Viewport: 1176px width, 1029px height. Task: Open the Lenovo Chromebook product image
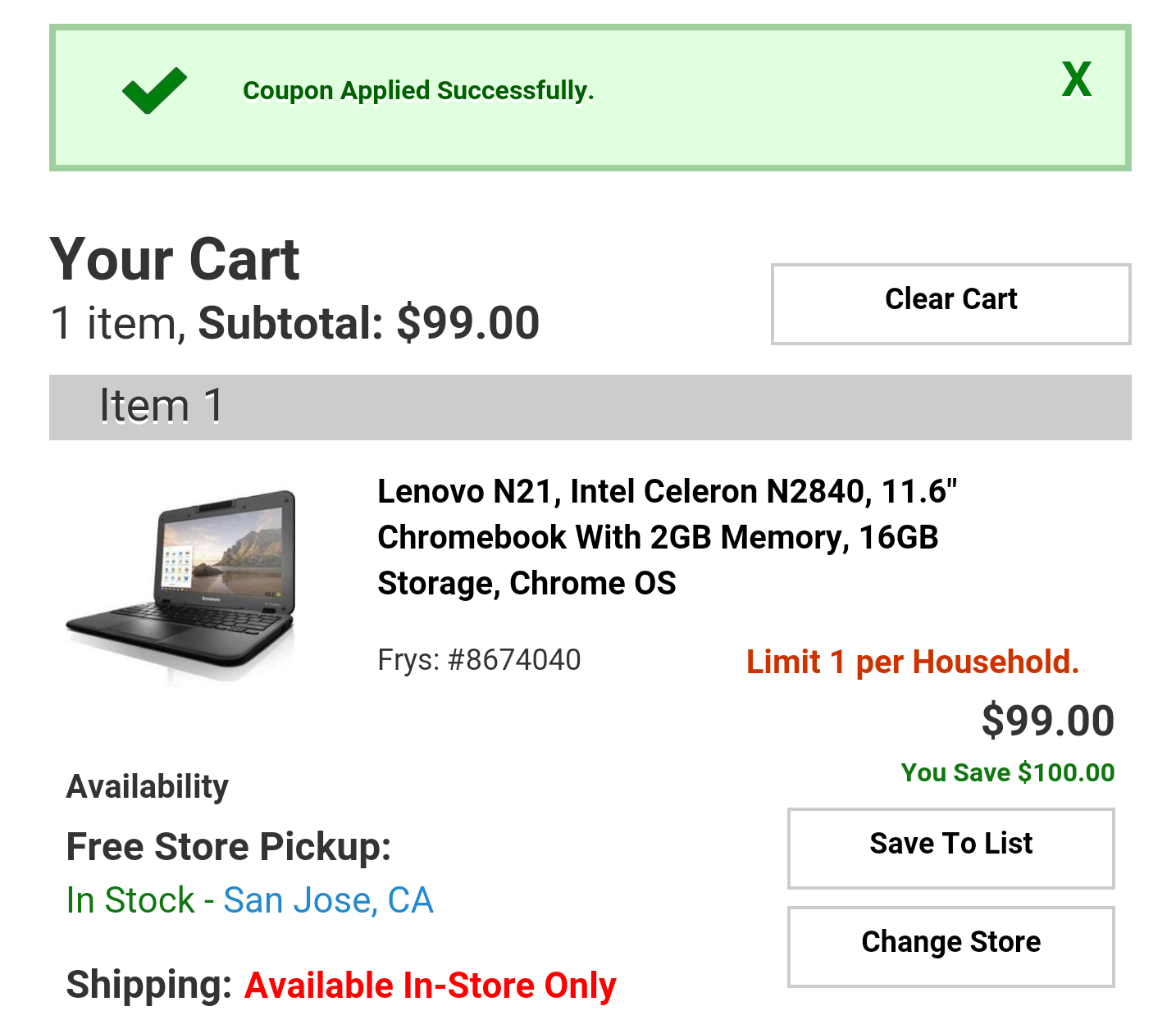click(x=181, y=585)
